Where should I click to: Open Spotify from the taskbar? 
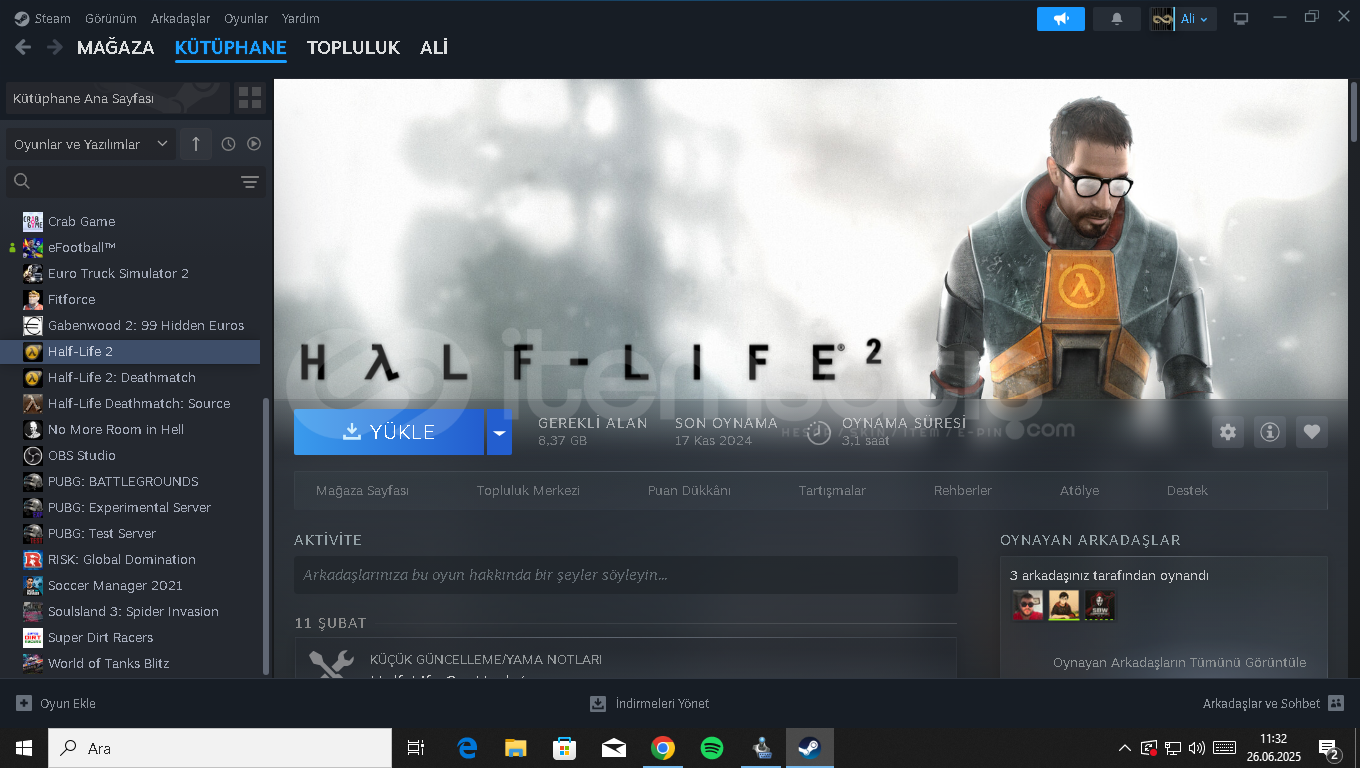(x=712, y=748)
